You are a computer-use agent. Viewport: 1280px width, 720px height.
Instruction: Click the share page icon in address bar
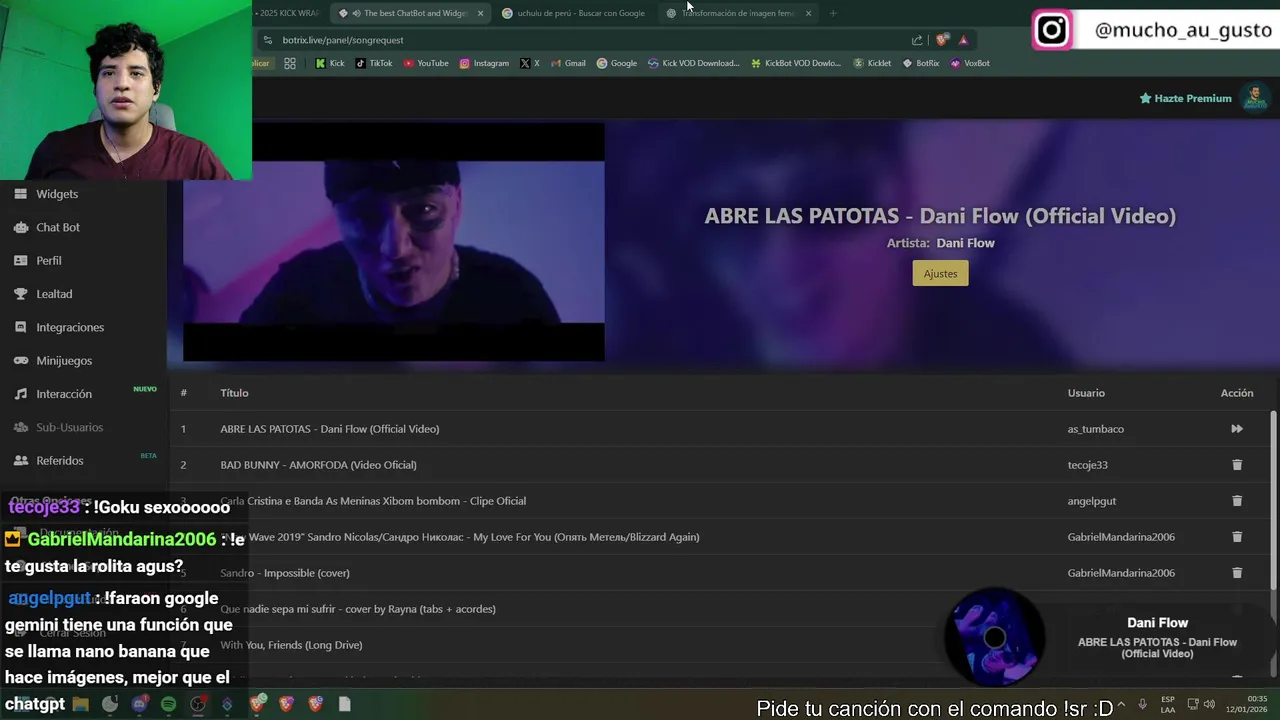click(917, 40)
